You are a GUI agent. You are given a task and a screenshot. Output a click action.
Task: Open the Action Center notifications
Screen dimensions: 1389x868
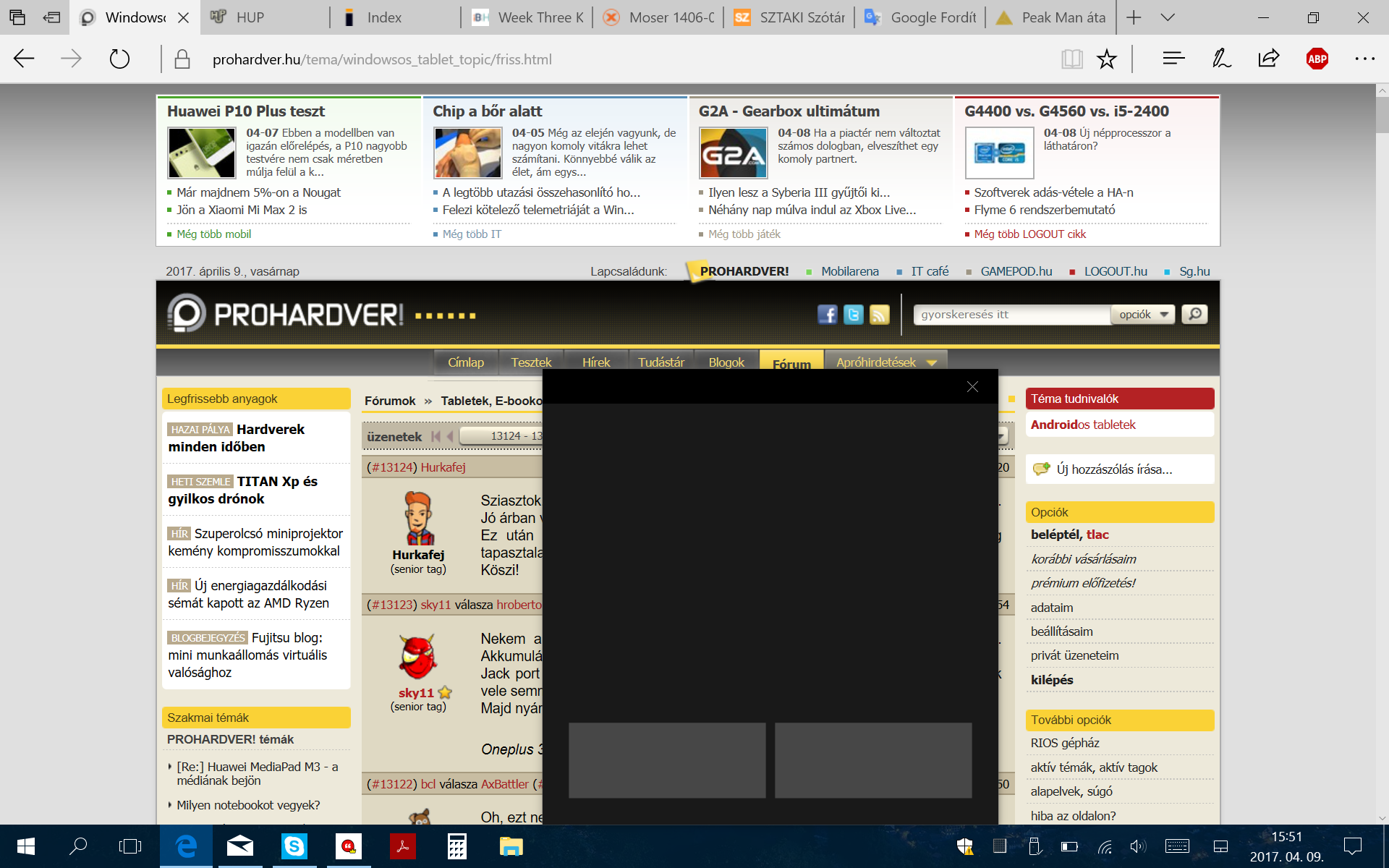(1352, 846)
